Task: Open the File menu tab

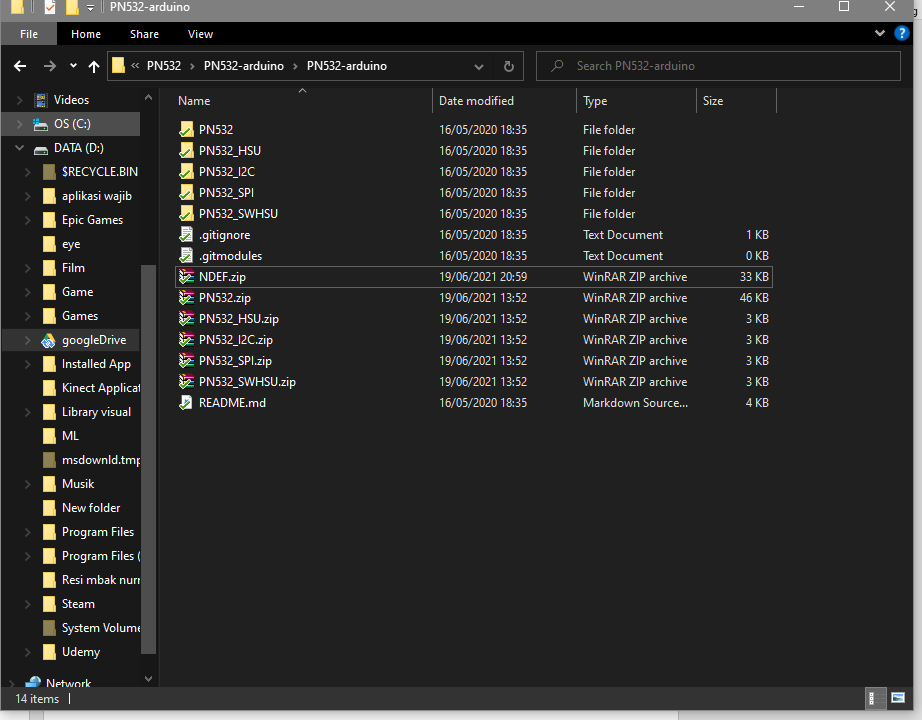Action: pyautogui.click(x=29, y=34)
